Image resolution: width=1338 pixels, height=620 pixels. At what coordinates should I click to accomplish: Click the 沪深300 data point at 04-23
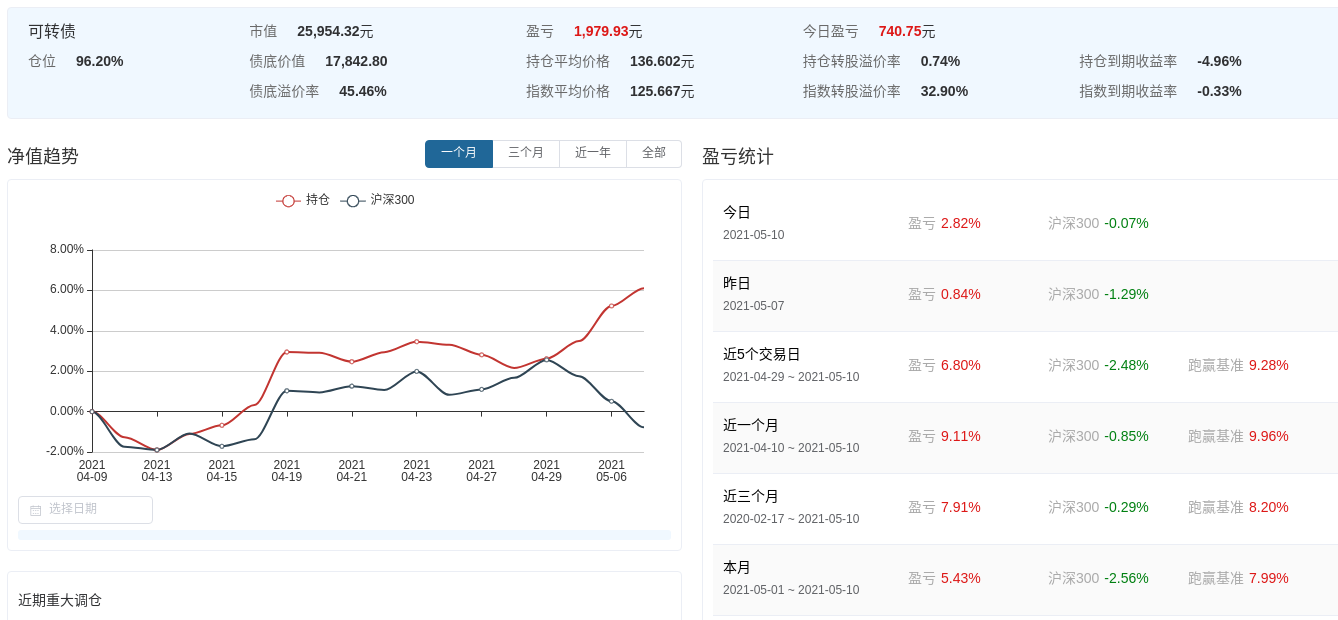tap(417, 371)
